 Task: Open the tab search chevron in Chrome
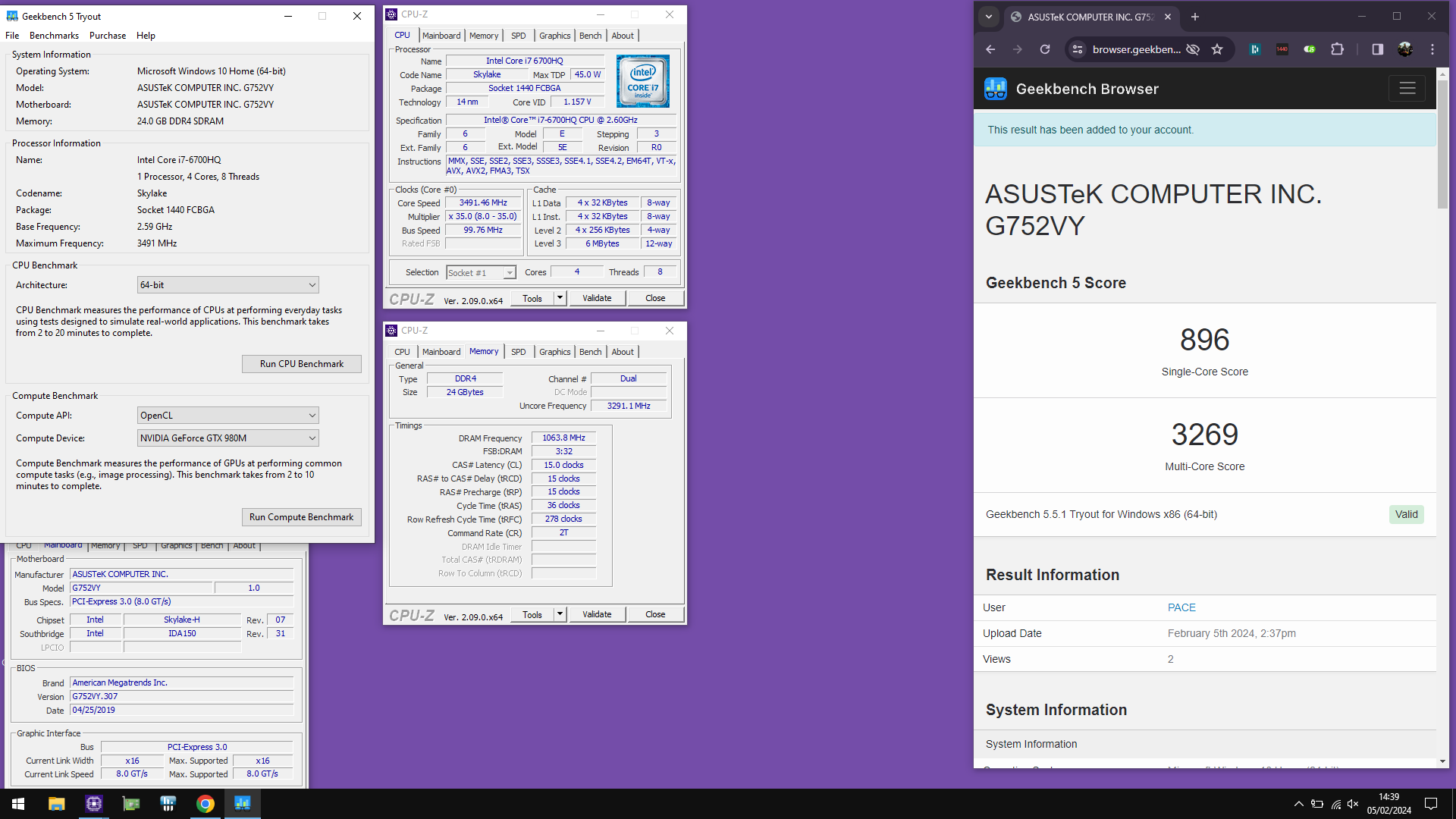click(x=988, y=17)
